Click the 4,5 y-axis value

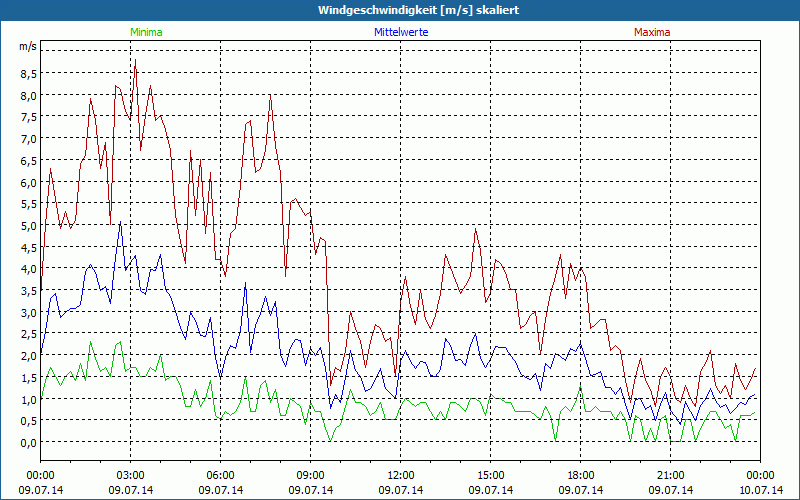click(29, 247)
